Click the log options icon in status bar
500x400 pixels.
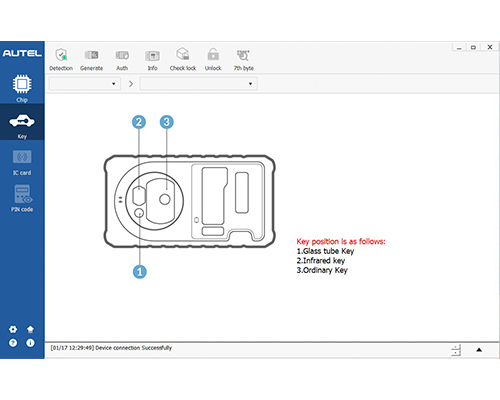pyautogui.click(x=456, y=350)
